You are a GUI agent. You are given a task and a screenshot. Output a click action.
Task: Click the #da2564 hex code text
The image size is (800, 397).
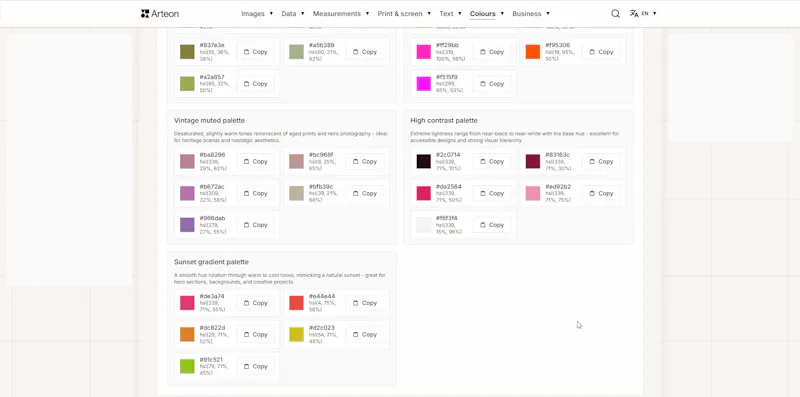click(448, 187)
